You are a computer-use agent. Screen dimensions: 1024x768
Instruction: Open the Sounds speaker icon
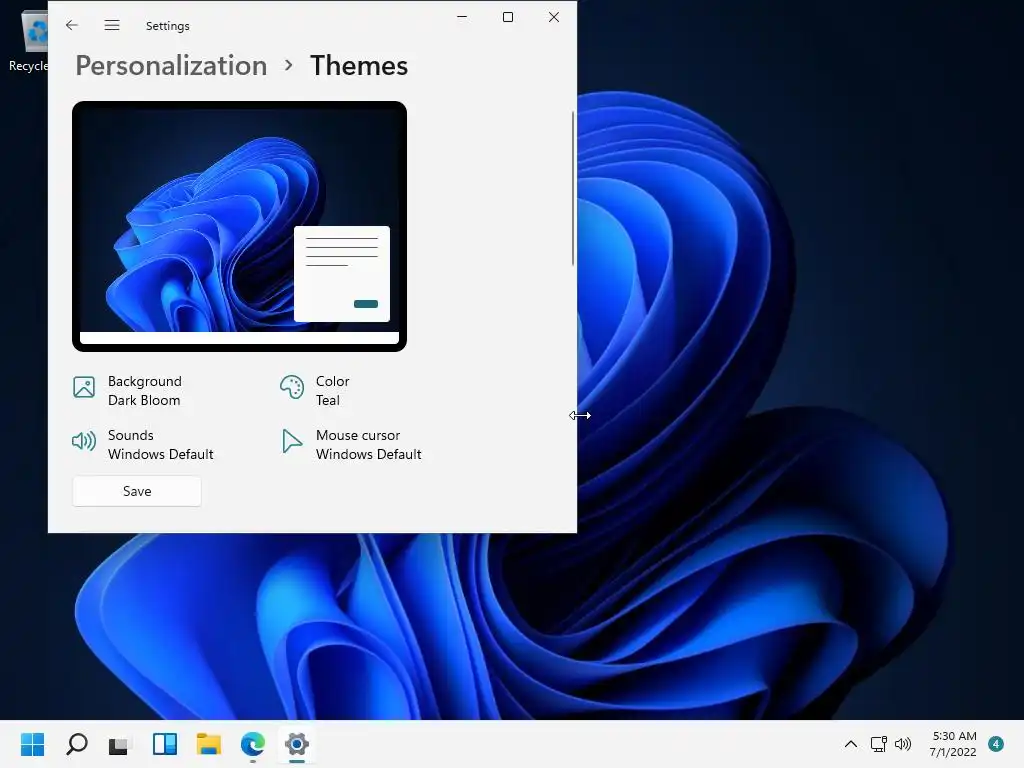click(84, 441)
